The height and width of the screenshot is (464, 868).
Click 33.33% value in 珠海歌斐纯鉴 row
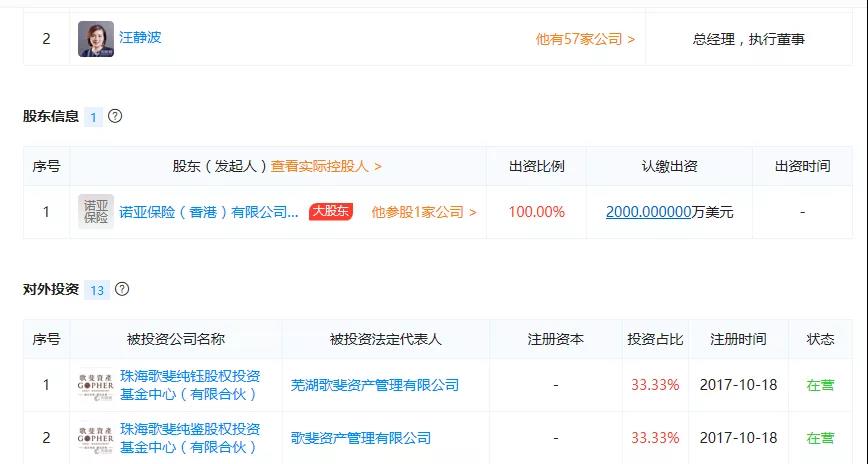(x=655, y=438)
